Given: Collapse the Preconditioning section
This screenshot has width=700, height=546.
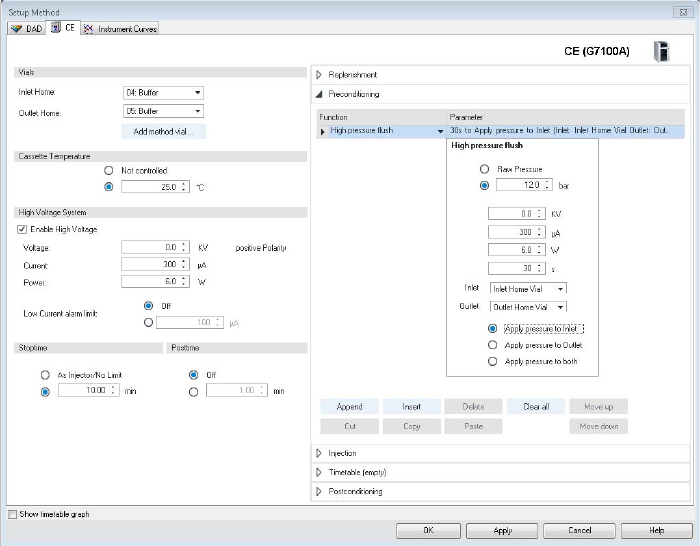Looking at the screenshot, I should [319, 94].
